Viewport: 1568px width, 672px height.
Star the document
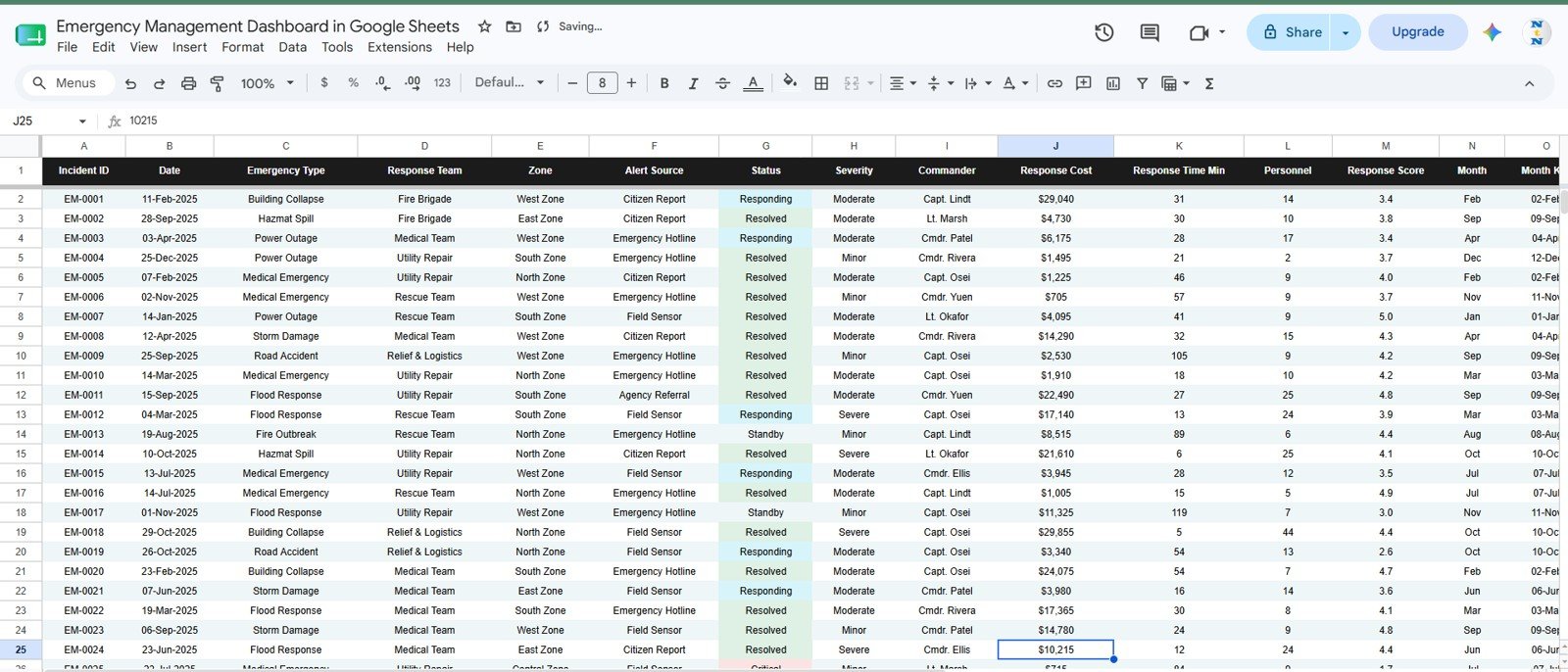coord(484,26)
